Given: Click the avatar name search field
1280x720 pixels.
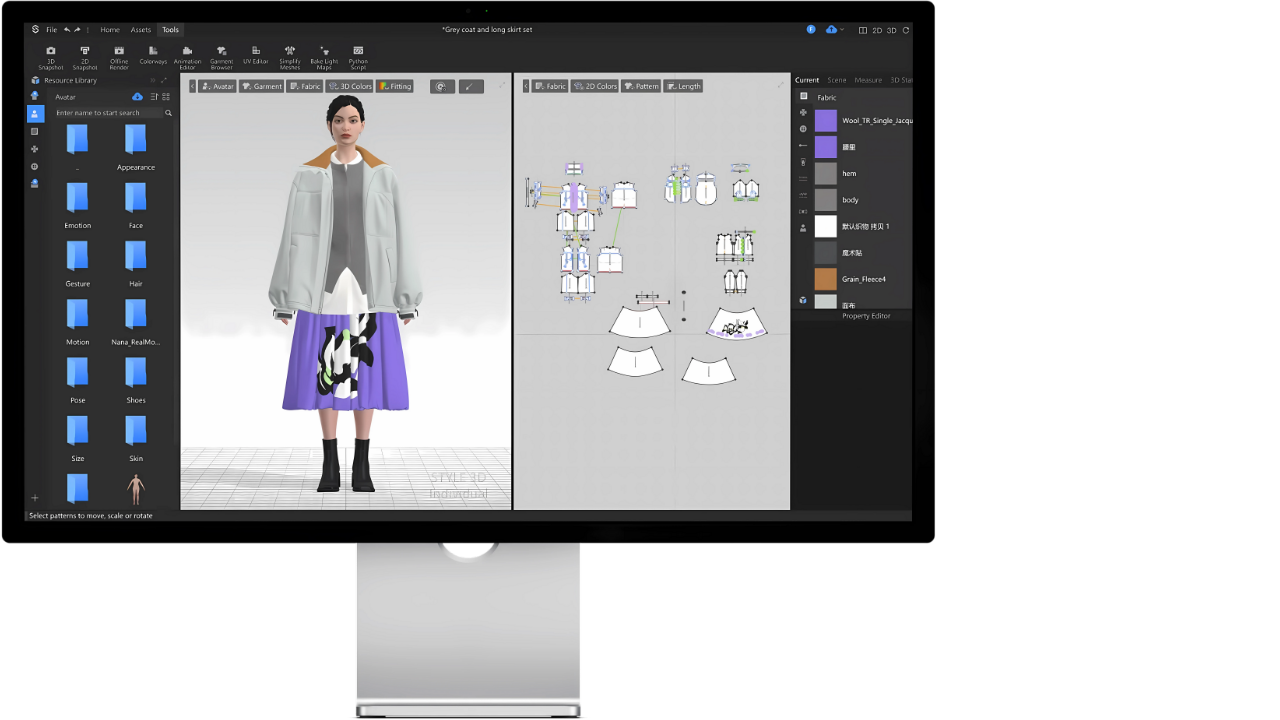Looking at the screenshot, I should click(108, 113).
